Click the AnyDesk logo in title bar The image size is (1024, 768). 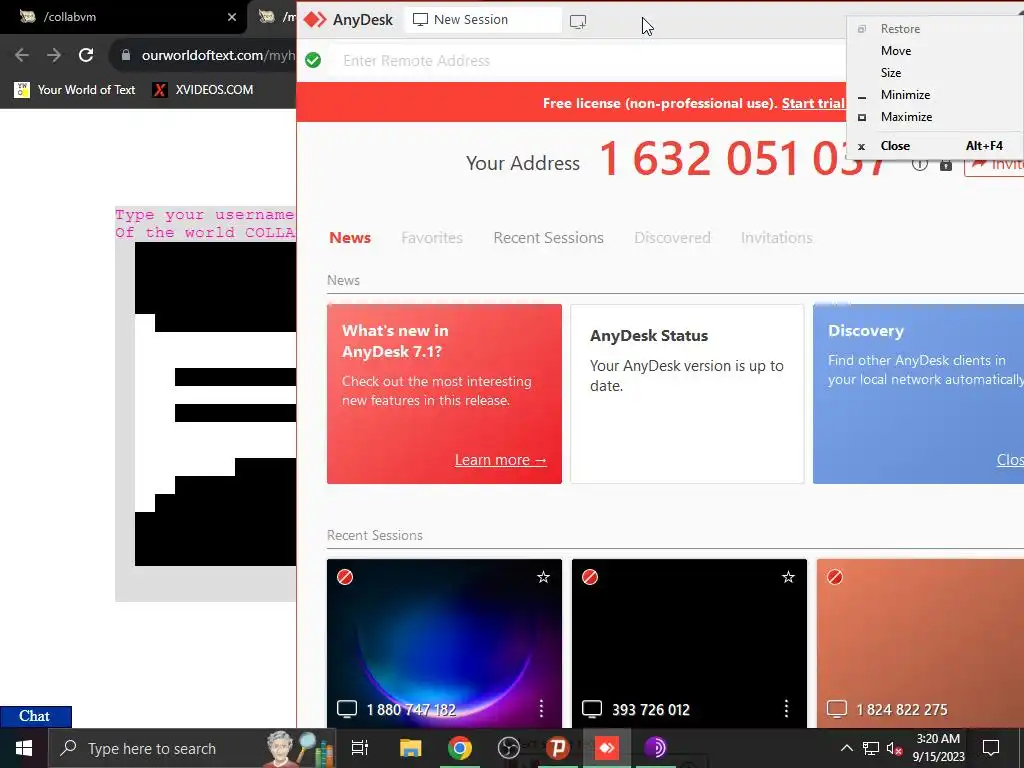point(315,20)
